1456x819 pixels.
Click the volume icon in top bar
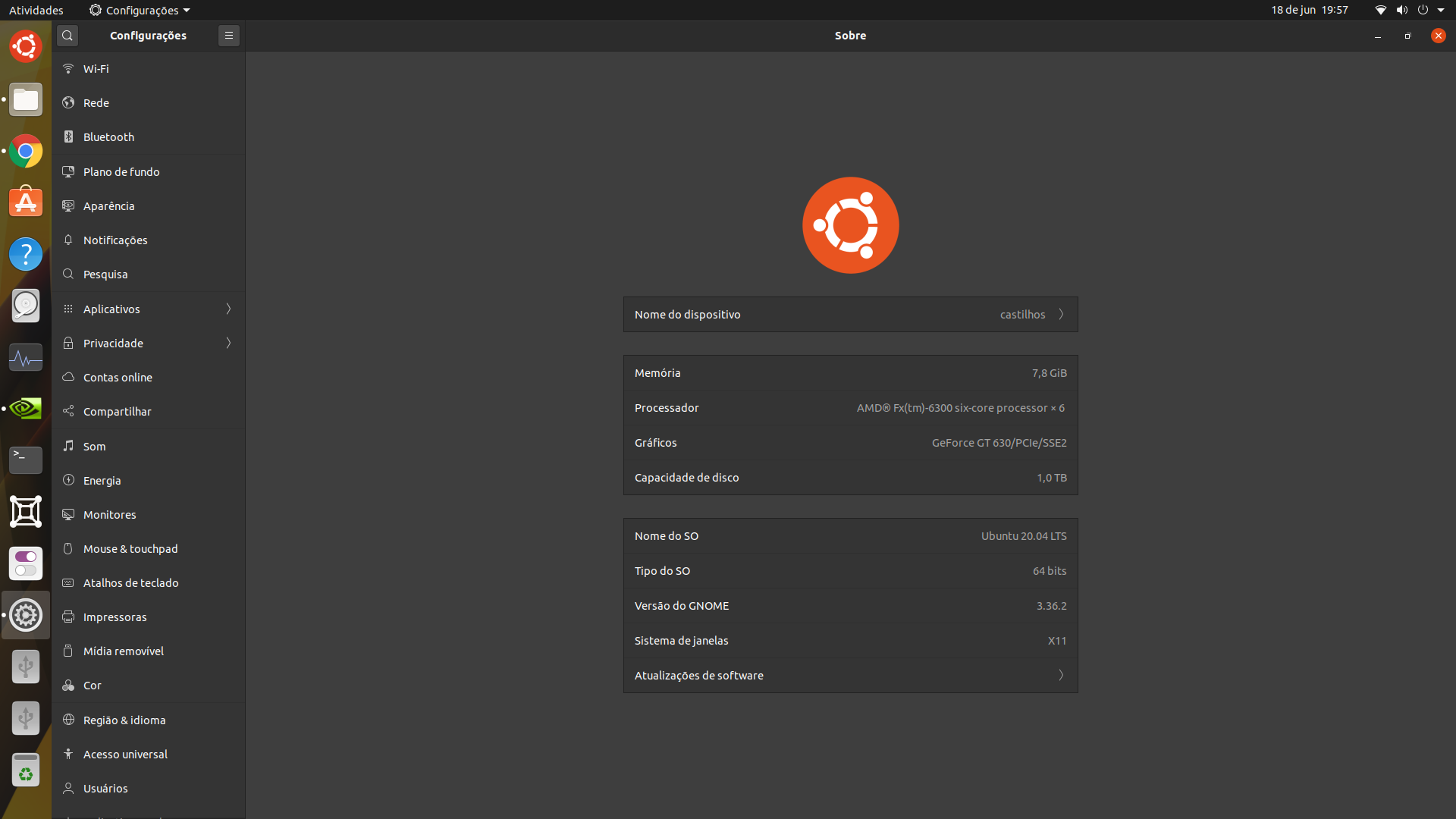1401,10
